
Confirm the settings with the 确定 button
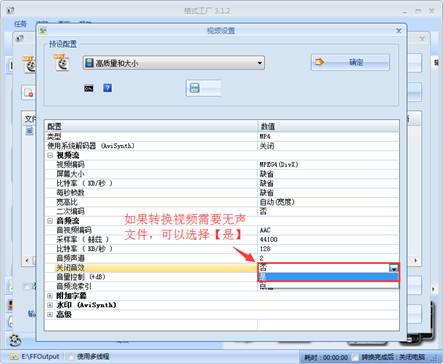[x=350, y=62]
